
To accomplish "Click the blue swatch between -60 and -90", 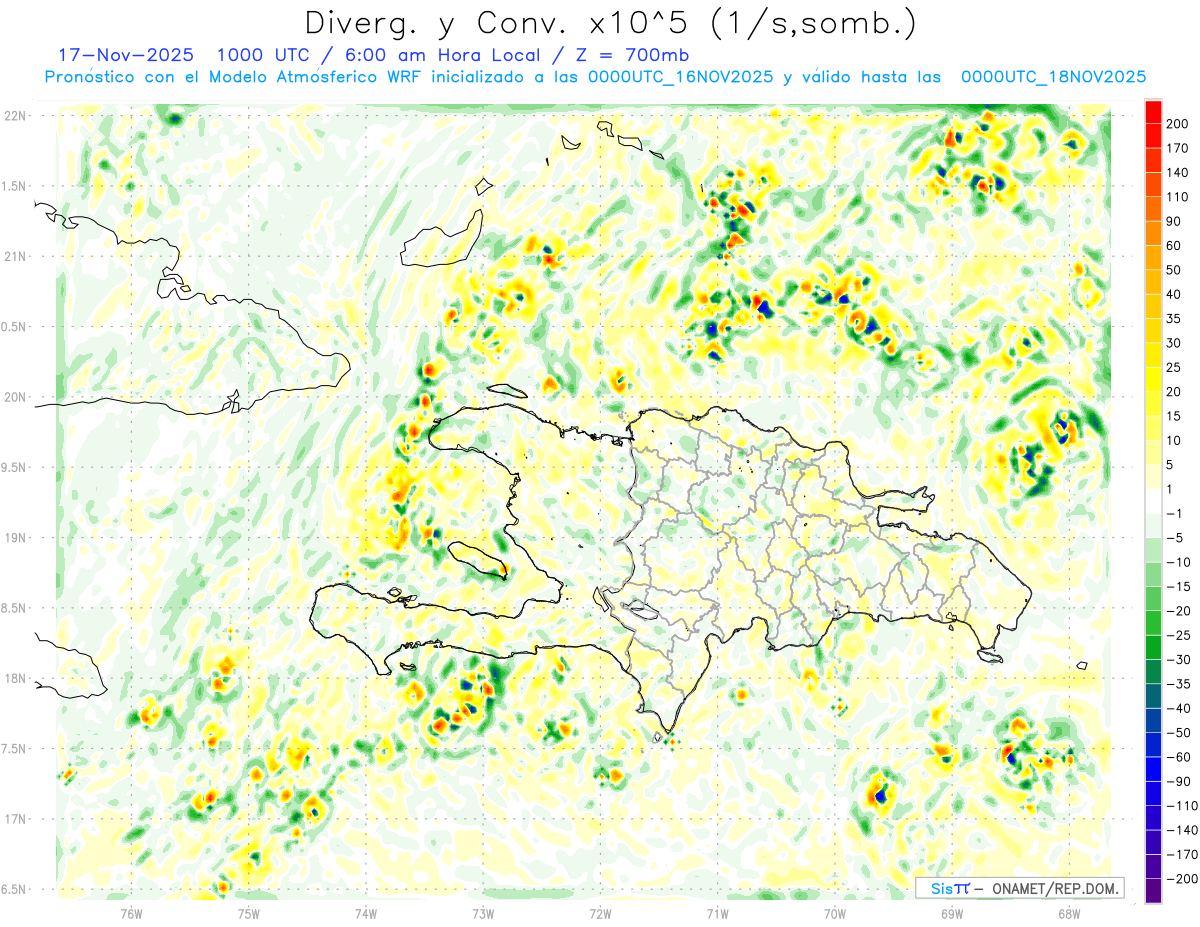I will [x=1153, y=769].
